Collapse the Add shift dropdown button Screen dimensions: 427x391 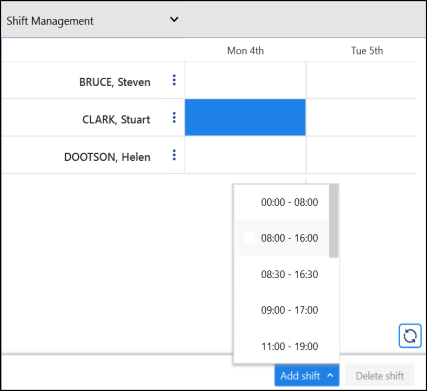pyautogui.click(x=307, y=375)
